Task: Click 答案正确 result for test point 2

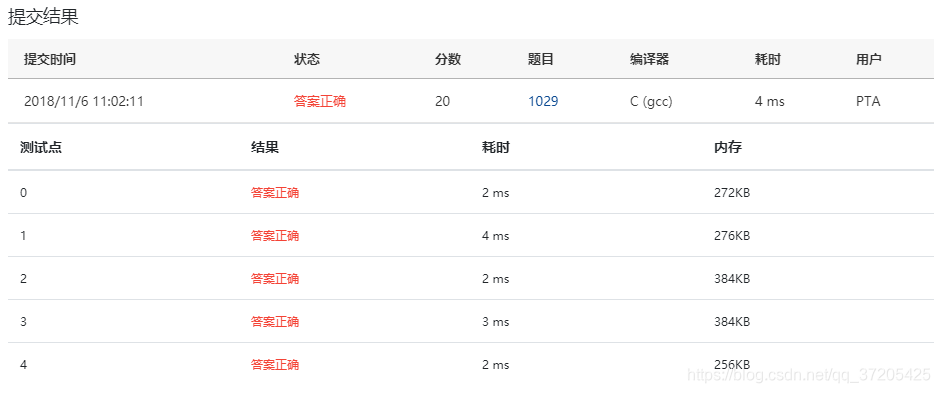Action: click(x=275, y=279)
